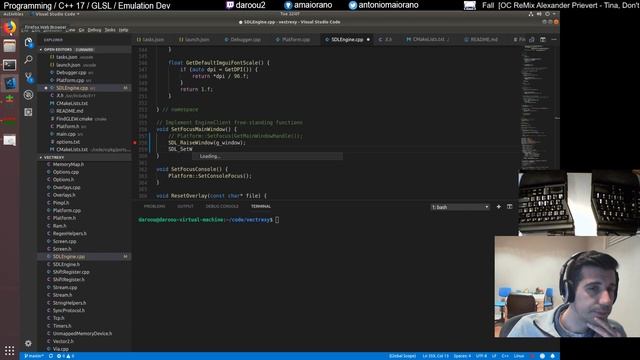Open notifications bell in the status bar
Viewport: 640px width, 360px height.
pos(553,356)
